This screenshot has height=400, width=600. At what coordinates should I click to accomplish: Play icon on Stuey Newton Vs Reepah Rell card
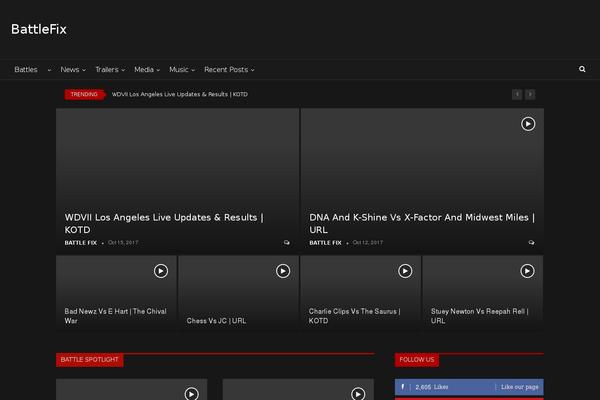point(527,271)
